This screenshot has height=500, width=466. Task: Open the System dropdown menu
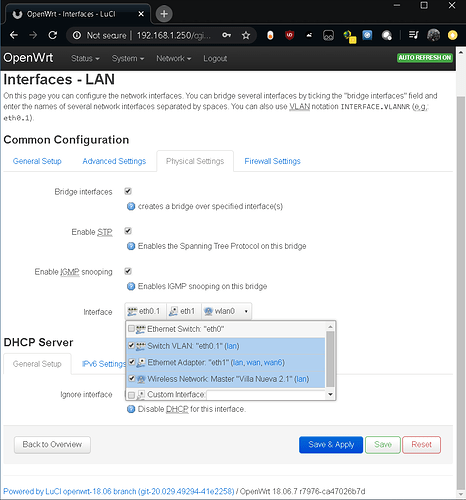tap(128, 58)
